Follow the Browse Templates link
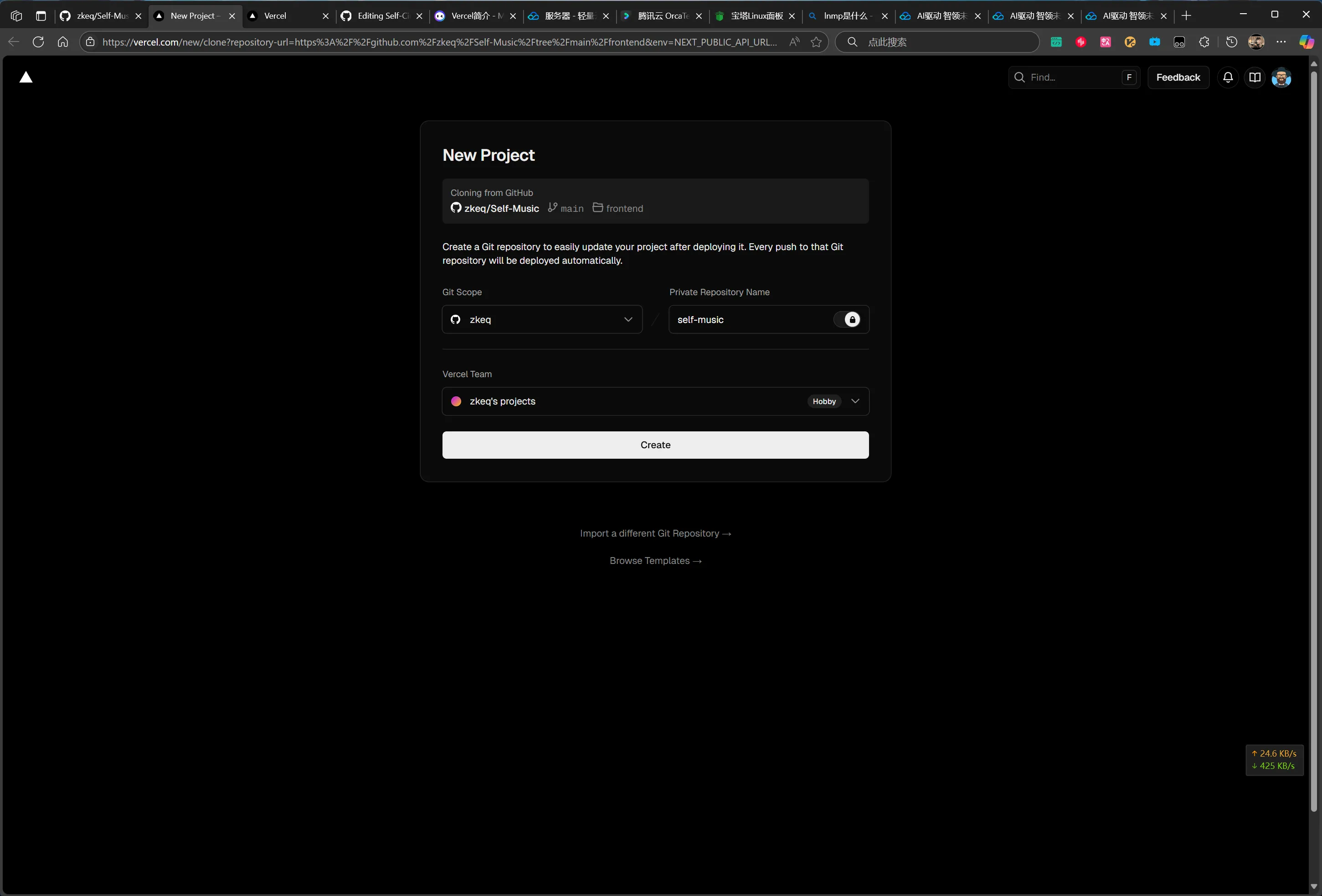This screenshot has height=896, width=1322. [655, 561]
